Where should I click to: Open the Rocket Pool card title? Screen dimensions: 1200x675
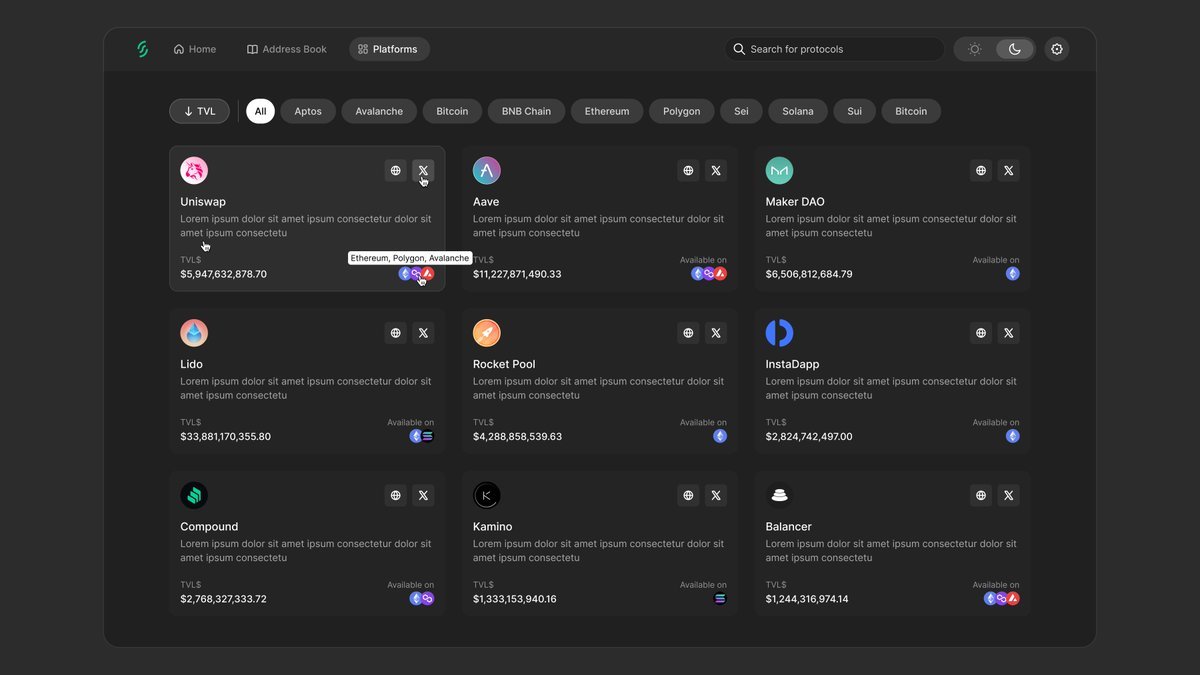504,364
